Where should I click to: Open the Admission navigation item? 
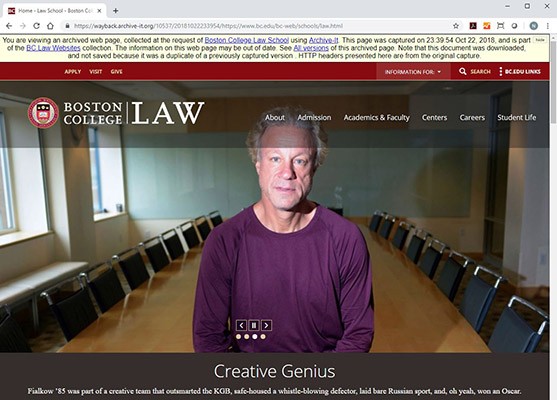click(x=314, y=118)
